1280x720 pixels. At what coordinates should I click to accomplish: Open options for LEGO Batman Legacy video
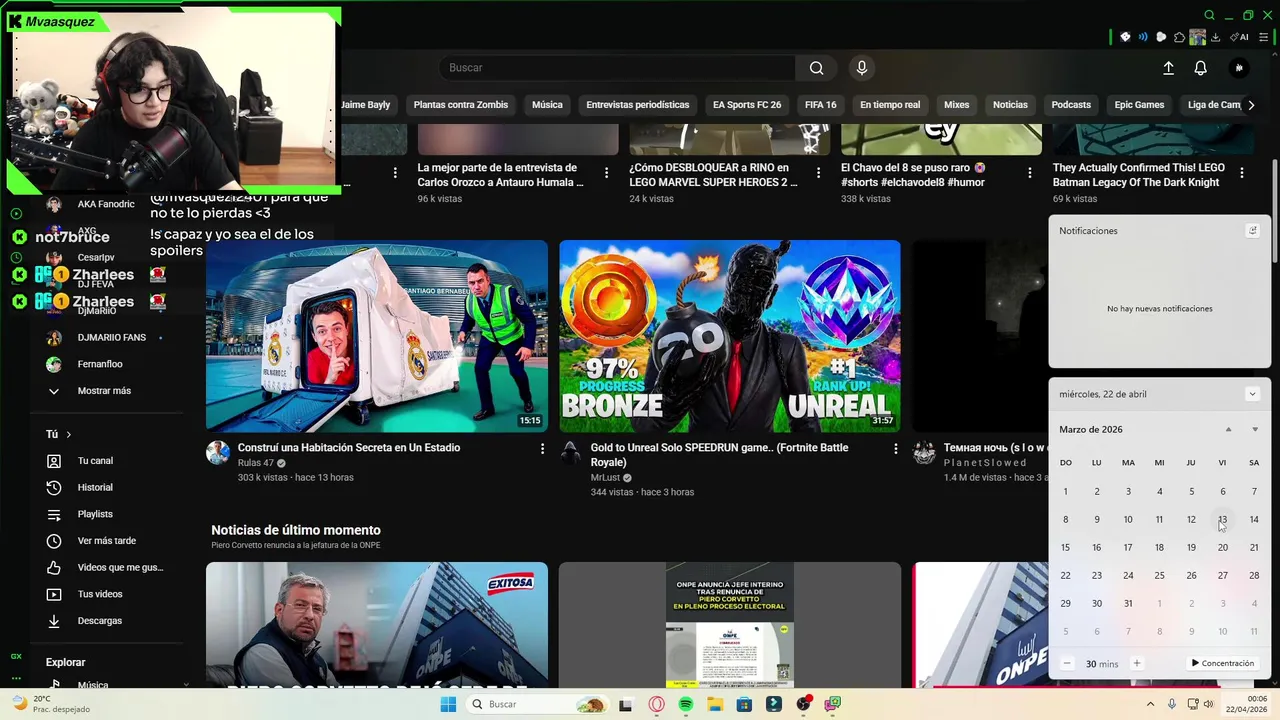click(x=1241, y=173)
